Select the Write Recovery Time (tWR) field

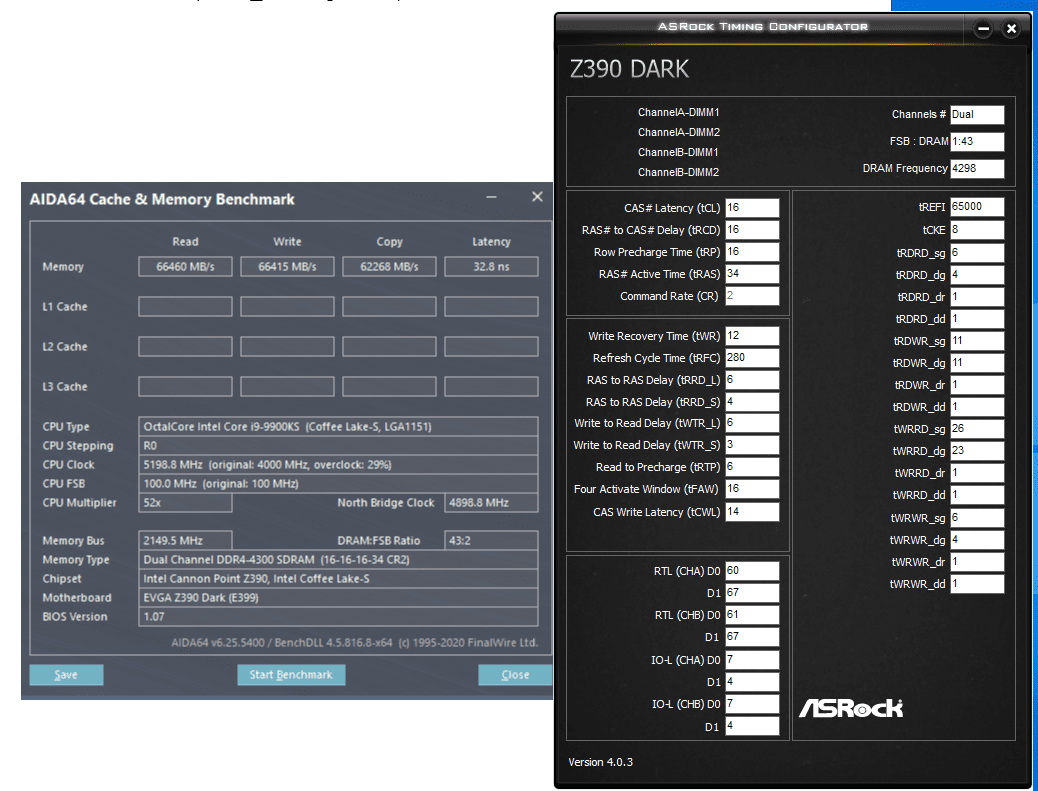pyautogui.click(x=752, y=336)
